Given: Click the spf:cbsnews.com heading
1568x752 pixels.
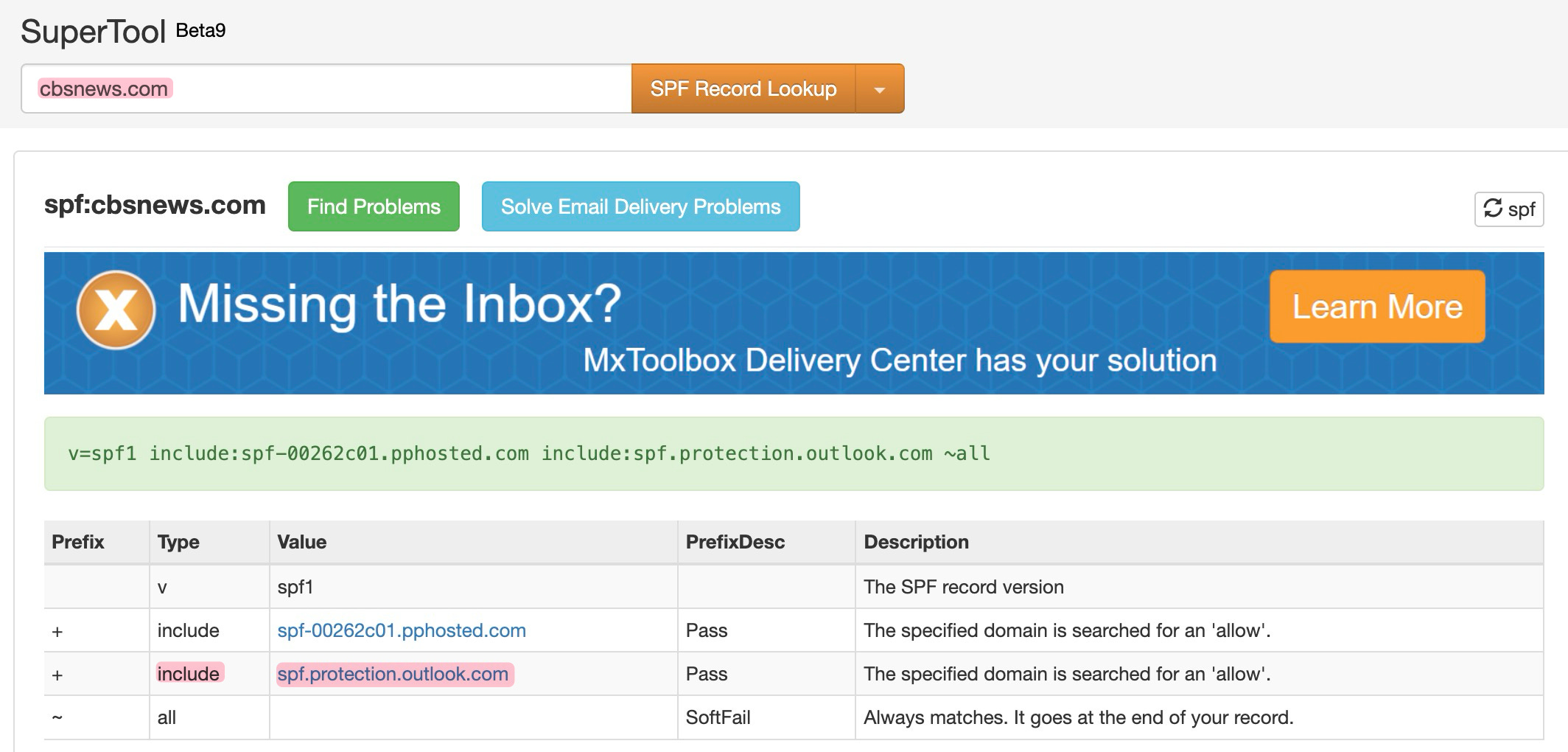Looking at the screenshot, I should coord(155,205).
